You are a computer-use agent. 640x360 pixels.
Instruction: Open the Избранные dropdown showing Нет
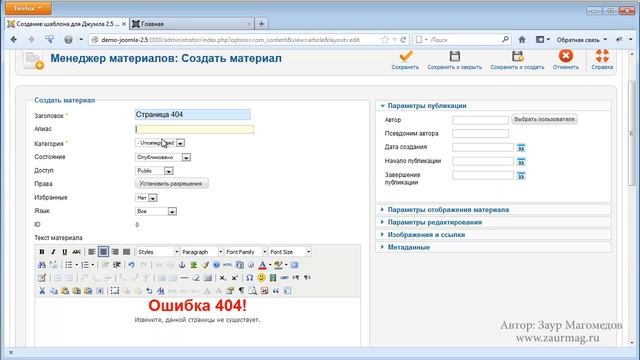coord(146,198)
